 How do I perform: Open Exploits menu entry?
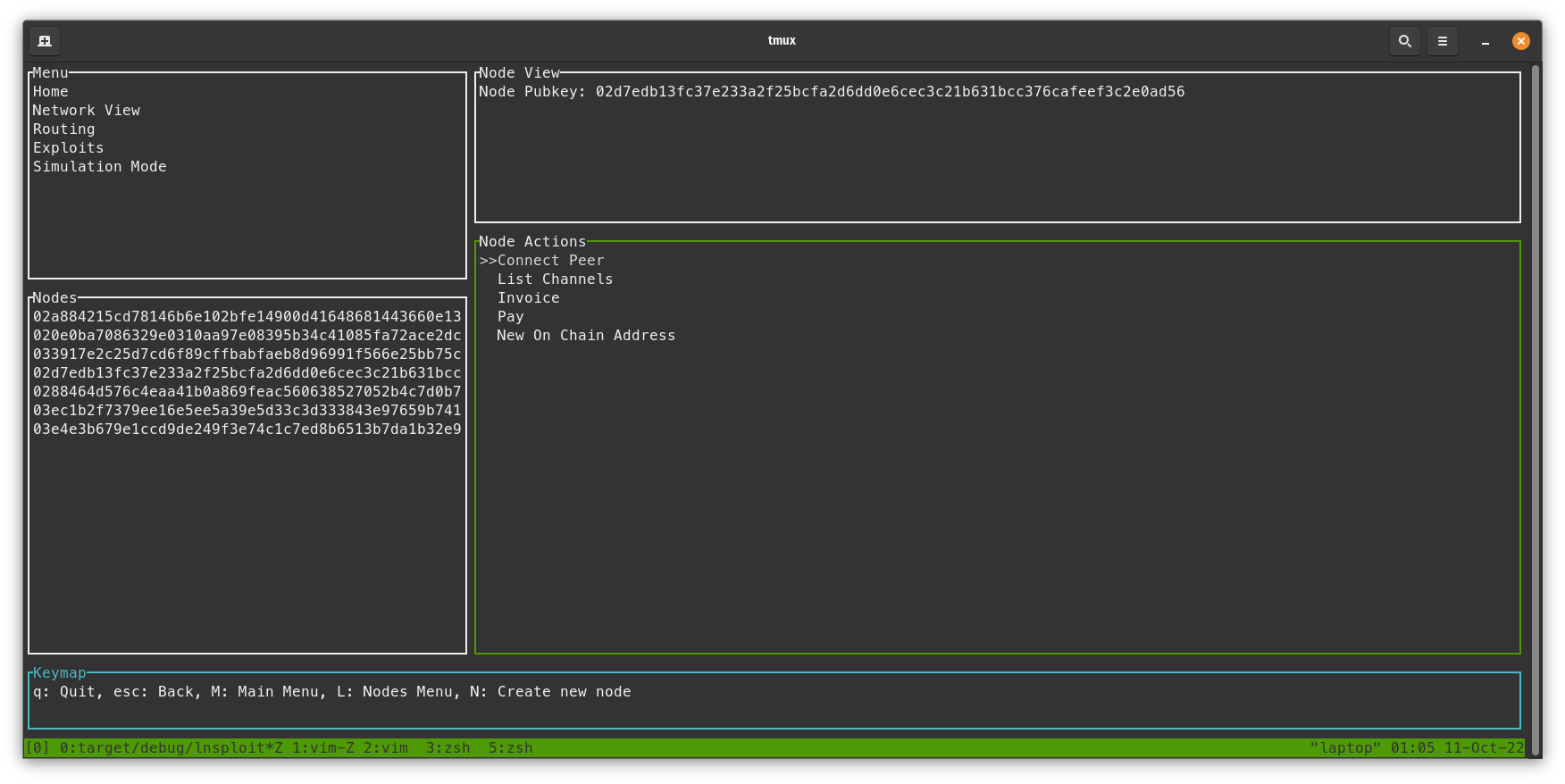(x=69, y=148)
